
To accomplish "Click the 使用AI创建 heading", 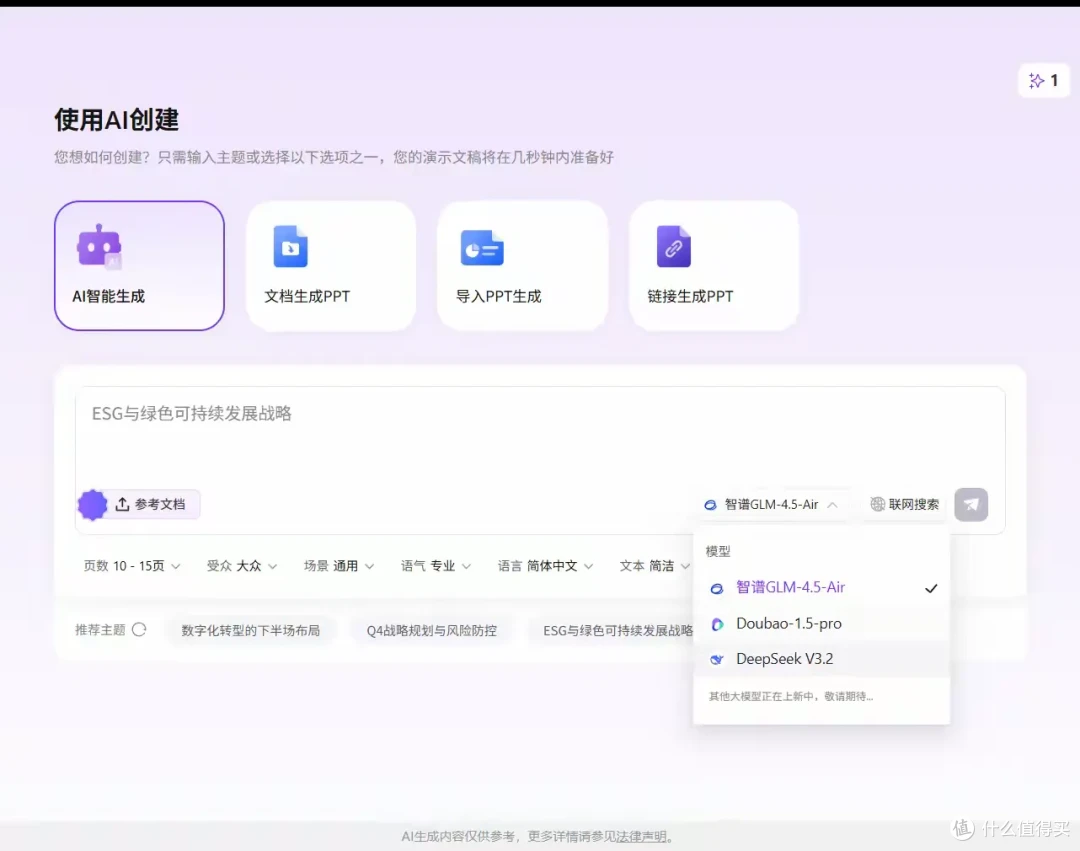I will 117,120.
